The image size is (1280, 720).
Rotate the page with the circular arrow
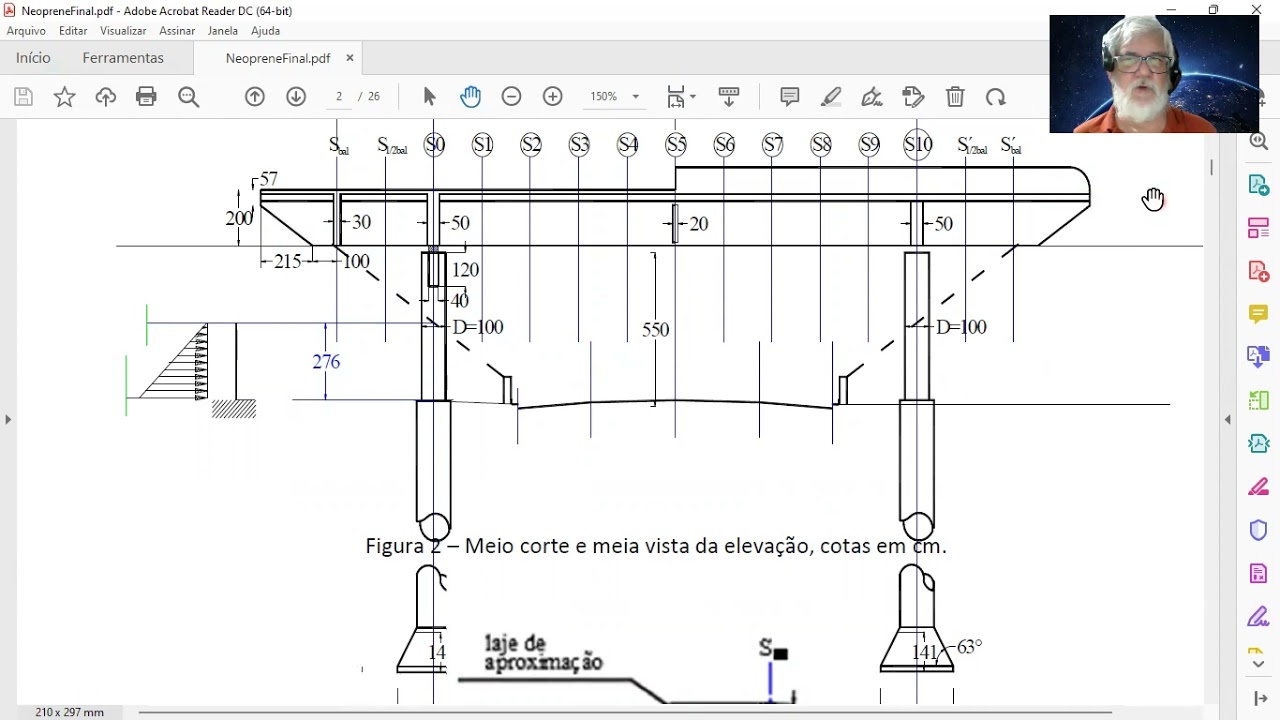996,97
